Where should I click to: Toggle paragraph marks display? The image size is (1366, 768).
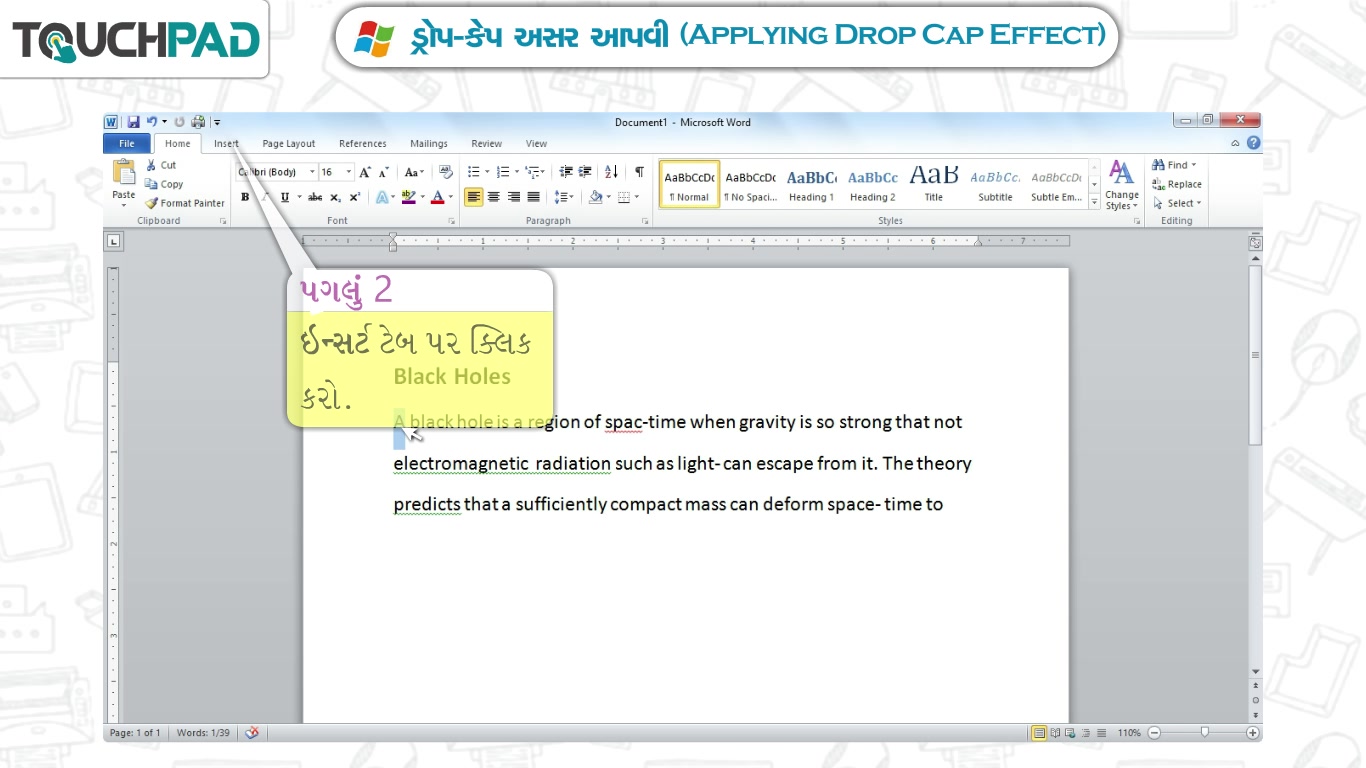point(639,172)
